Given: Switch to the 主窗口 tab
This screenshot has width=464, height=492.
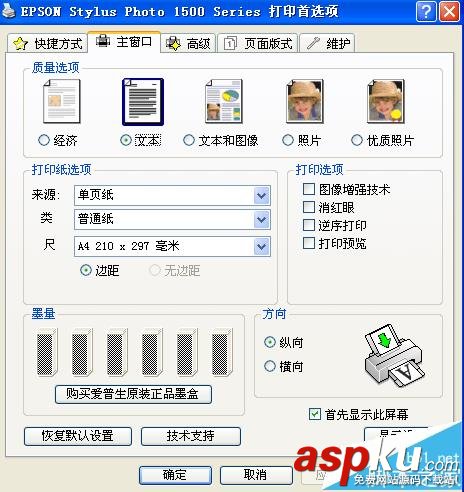Looking at the screenshot, I should (124, 42).
